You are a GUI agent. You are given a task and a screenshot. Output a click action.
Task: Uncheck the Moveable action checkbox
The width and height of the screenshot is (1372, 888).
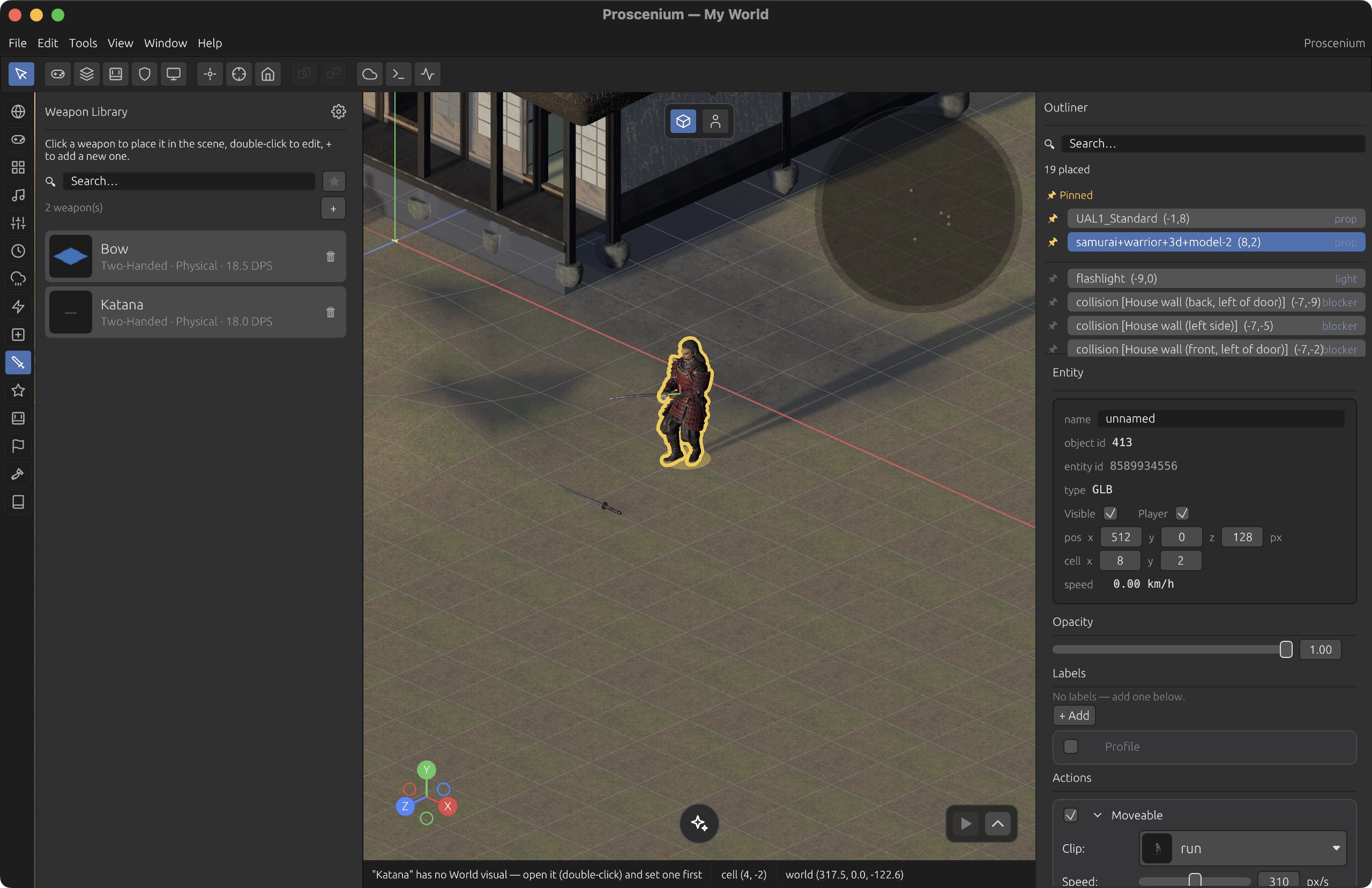1071,815
